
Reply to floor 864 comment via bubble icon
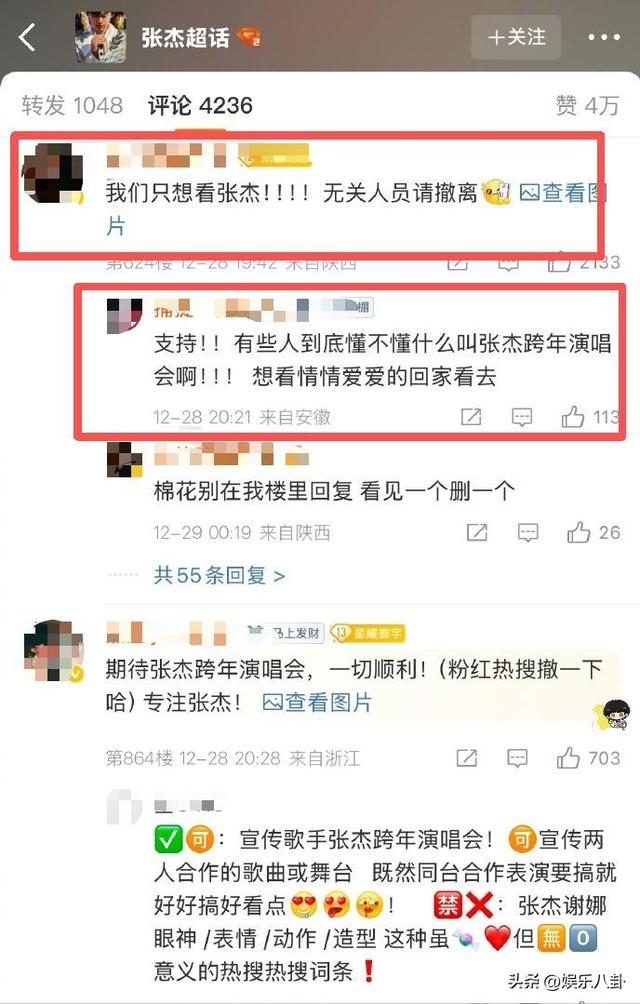[517, 759]
